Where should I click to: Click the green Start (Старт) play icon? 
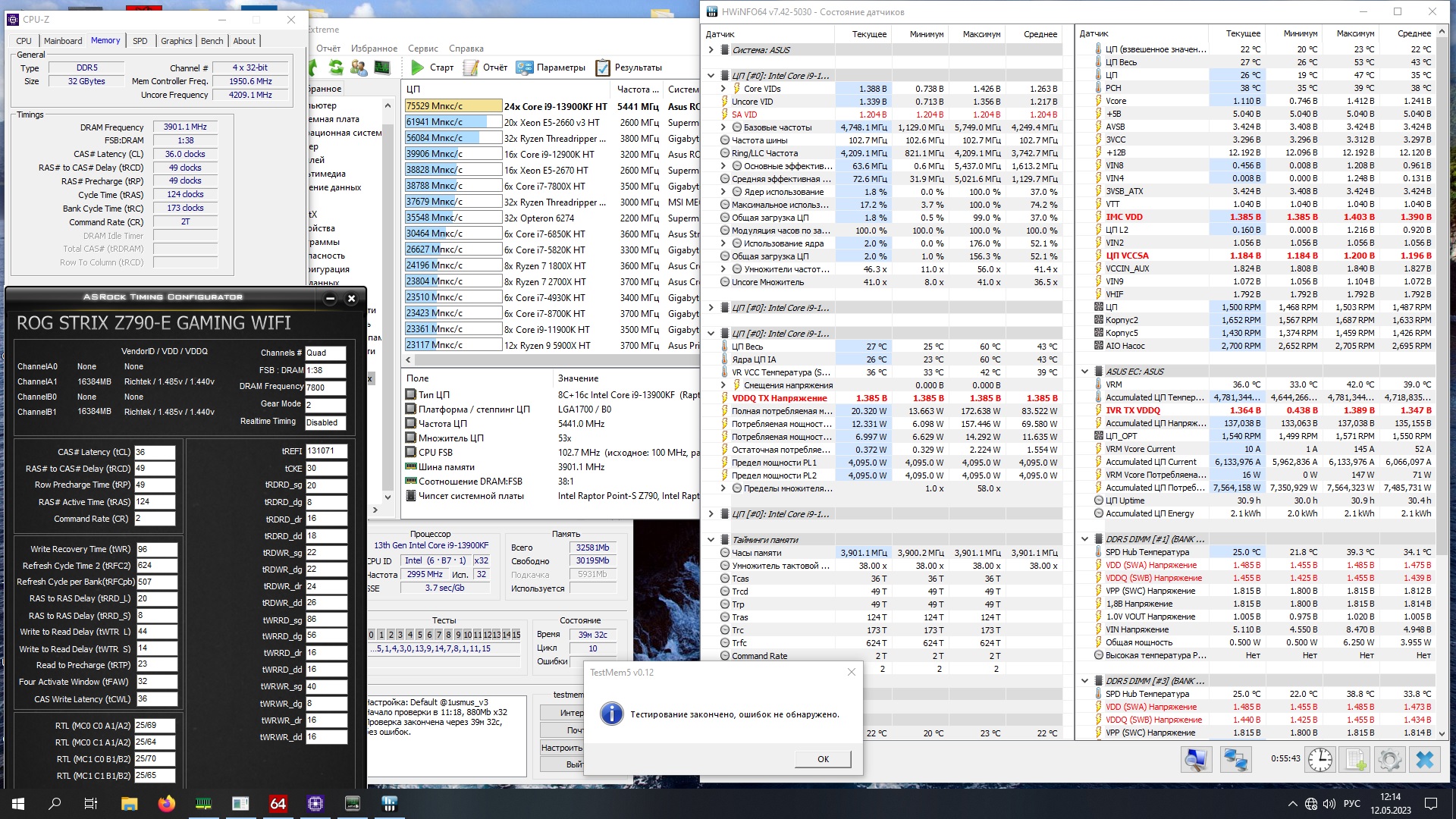coord(417,67)
